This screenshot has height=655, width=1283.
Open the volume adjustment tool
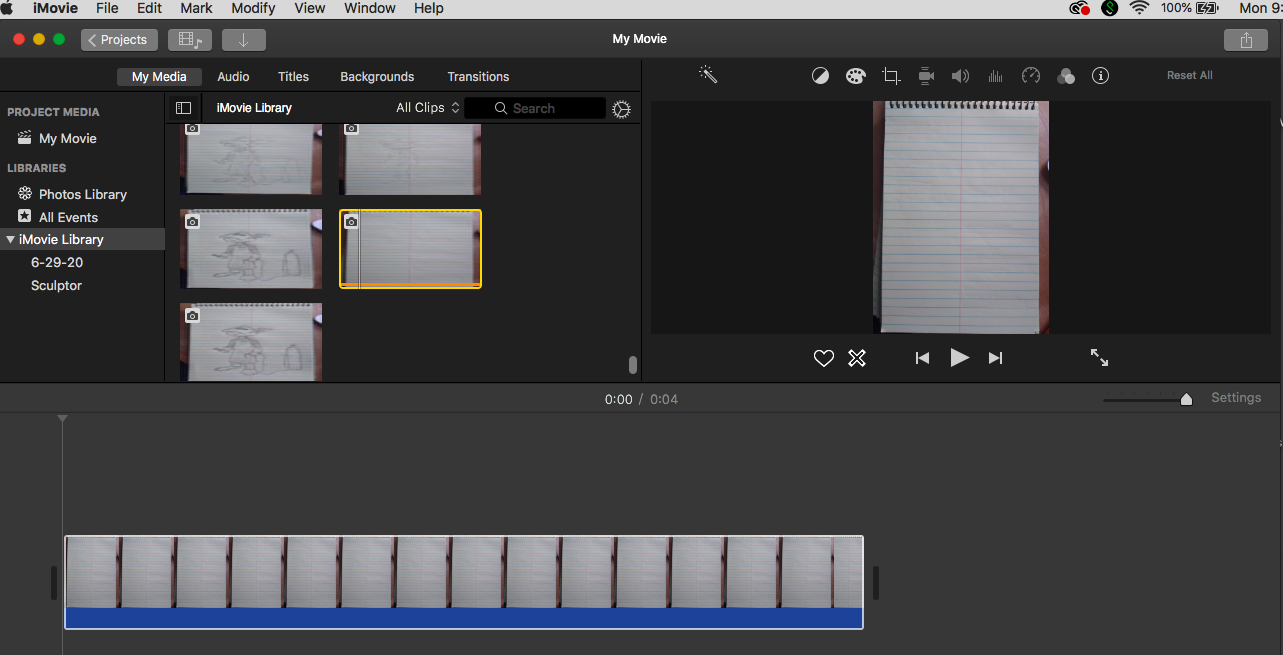(x=960, y=76)
